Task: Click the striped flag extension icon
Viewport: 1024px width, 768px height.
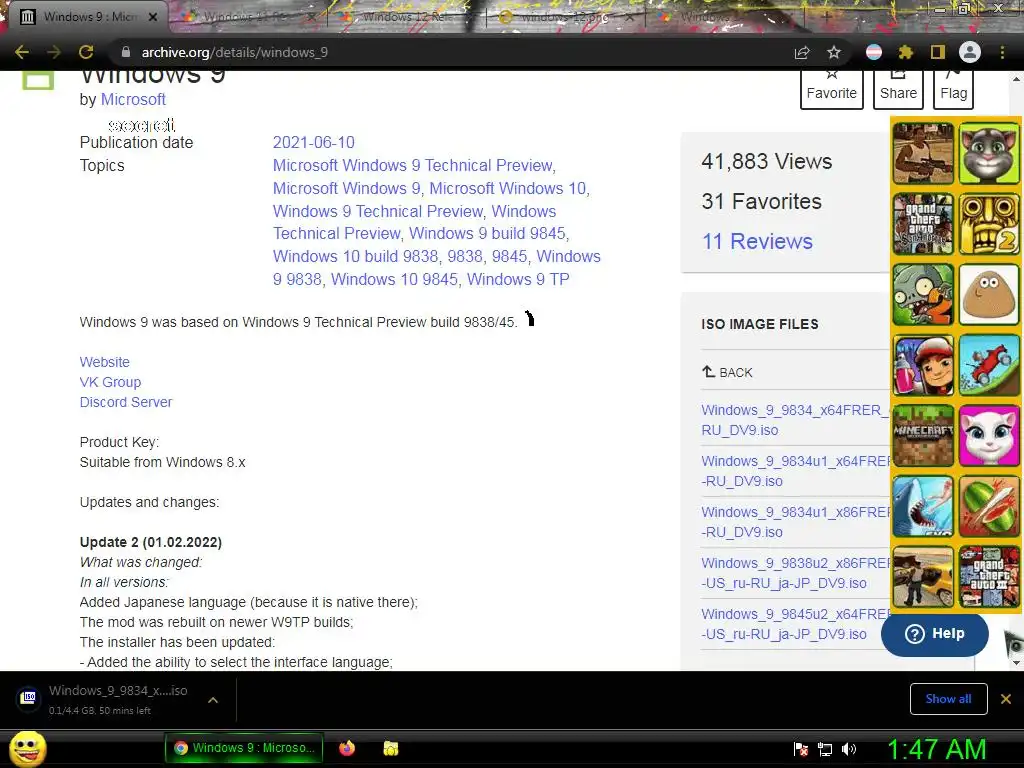Action: click(874, 52)
